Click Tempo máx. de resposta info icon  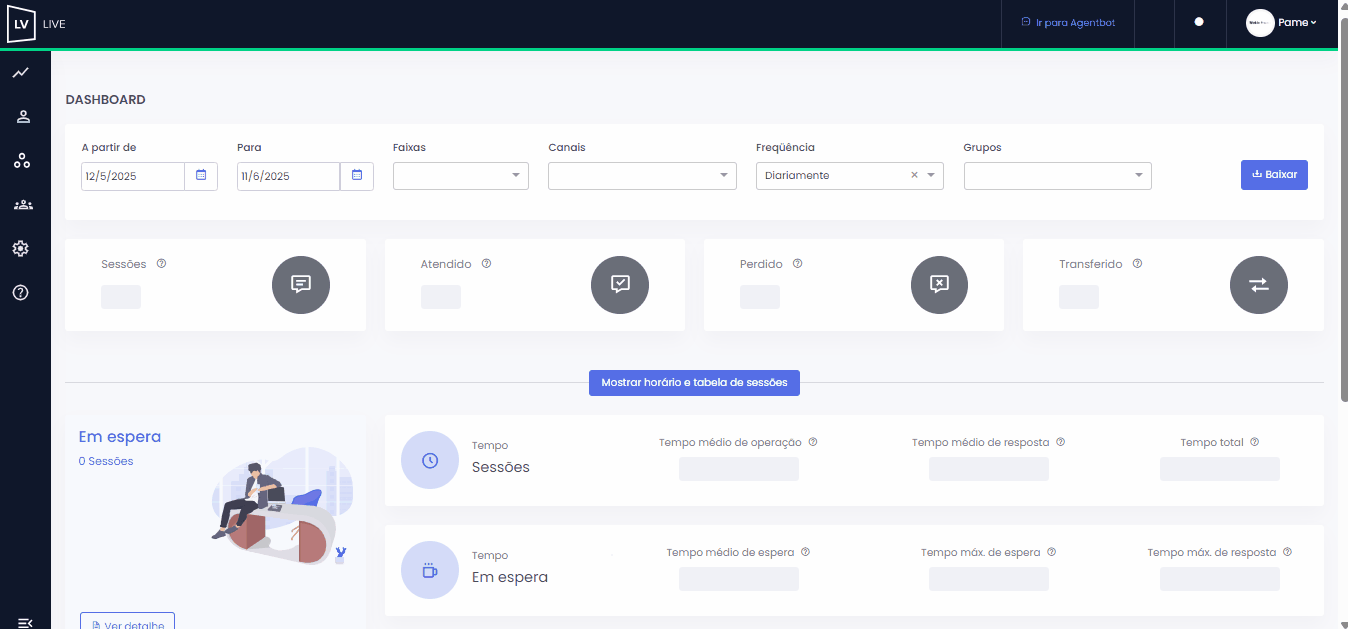click(1287, 552)
